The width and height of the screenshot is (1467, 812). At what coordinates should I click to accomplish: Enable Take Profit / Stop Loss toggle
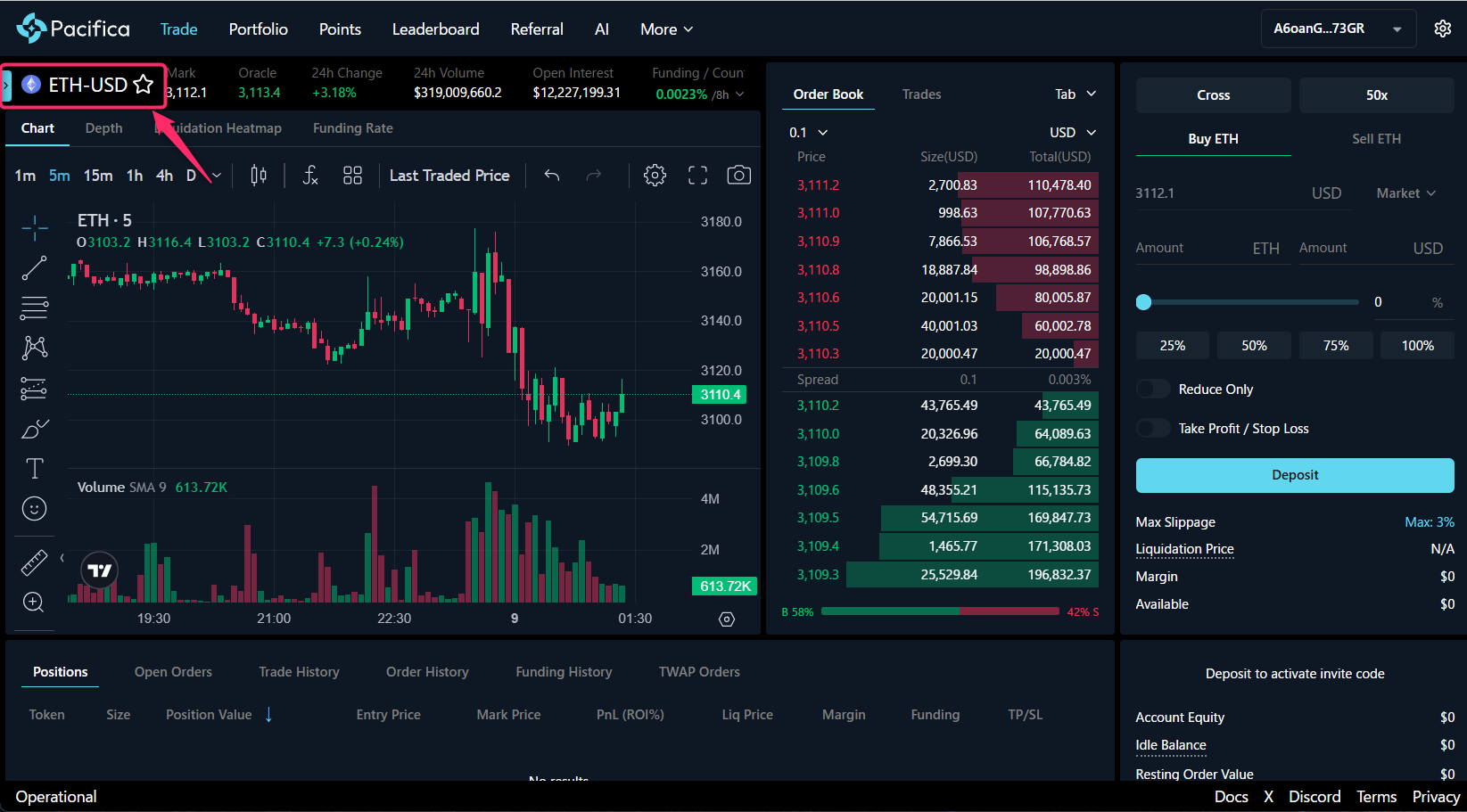1153,429
